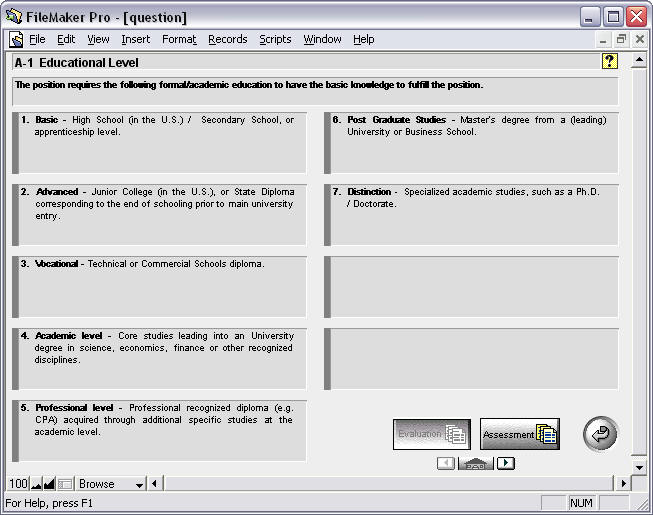Go to the next page arrow
Image resolution: width=653 pixels, height=515 pixels.
coord(506,463)
